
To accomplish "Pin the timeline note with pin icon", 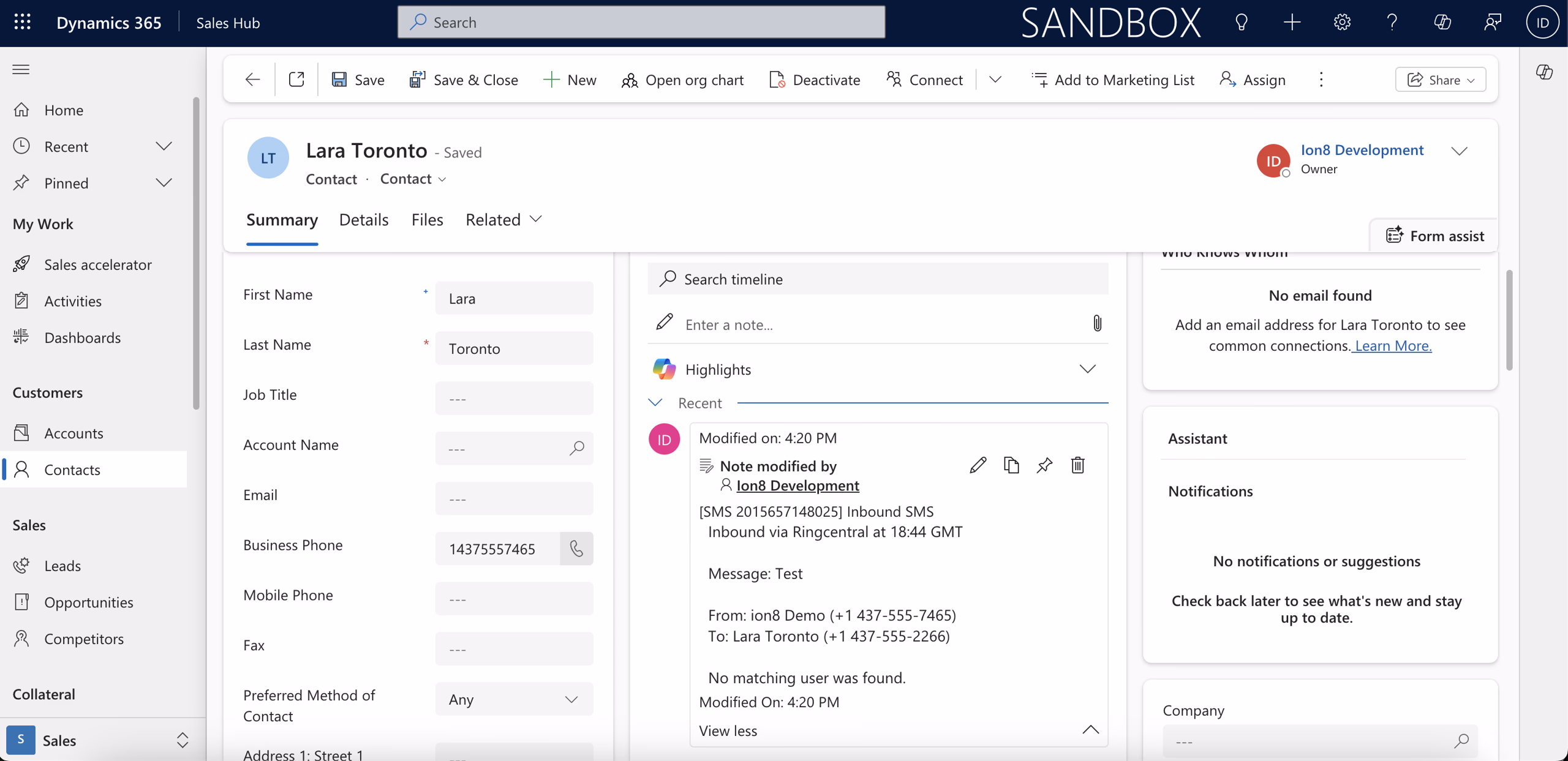I will (x=1044, y=465).
